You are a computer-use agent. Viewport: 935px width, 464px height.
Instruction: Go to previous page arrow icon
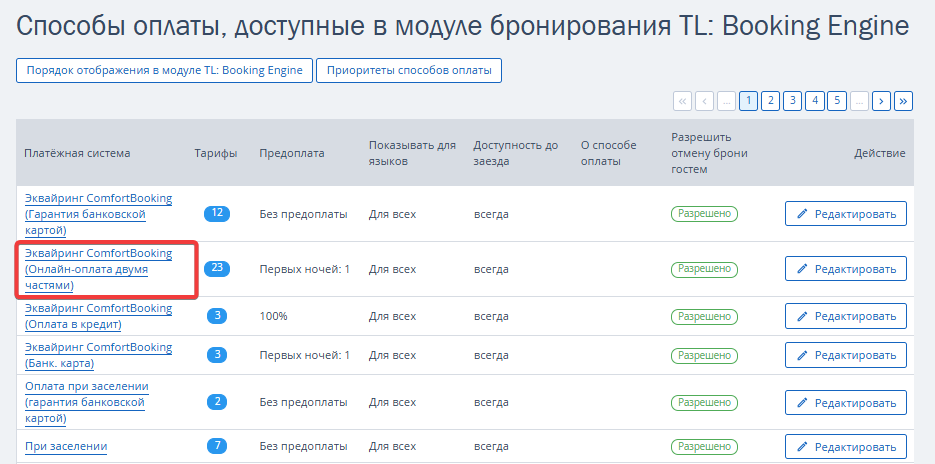[704, 101]
